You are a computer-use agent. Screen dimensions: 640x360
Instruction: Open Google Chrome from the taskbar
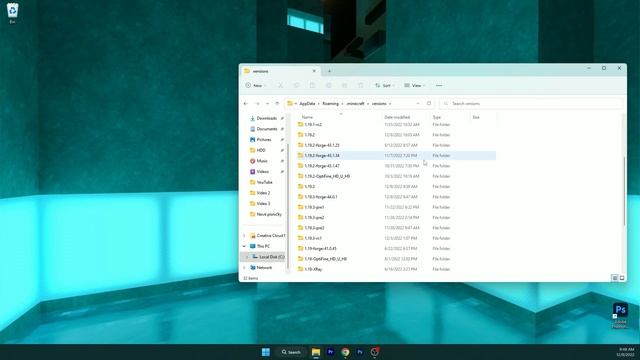point(345,352)
